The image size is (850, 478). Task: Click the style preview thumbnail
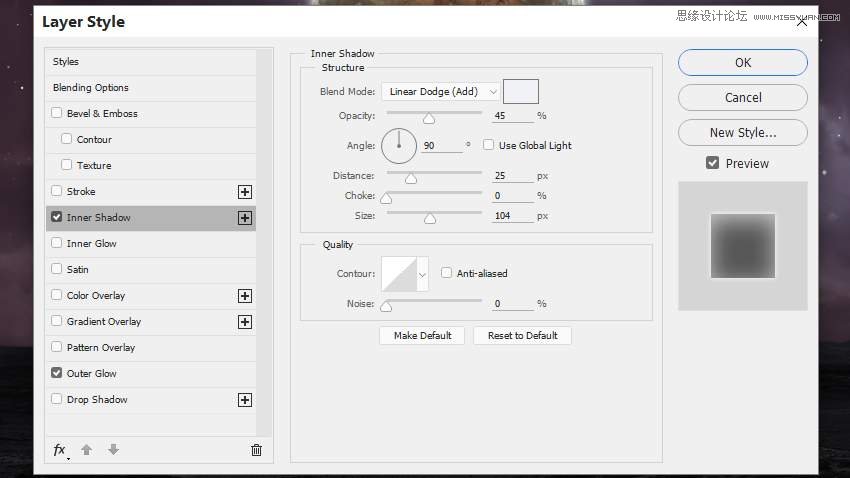click(743, 246)
